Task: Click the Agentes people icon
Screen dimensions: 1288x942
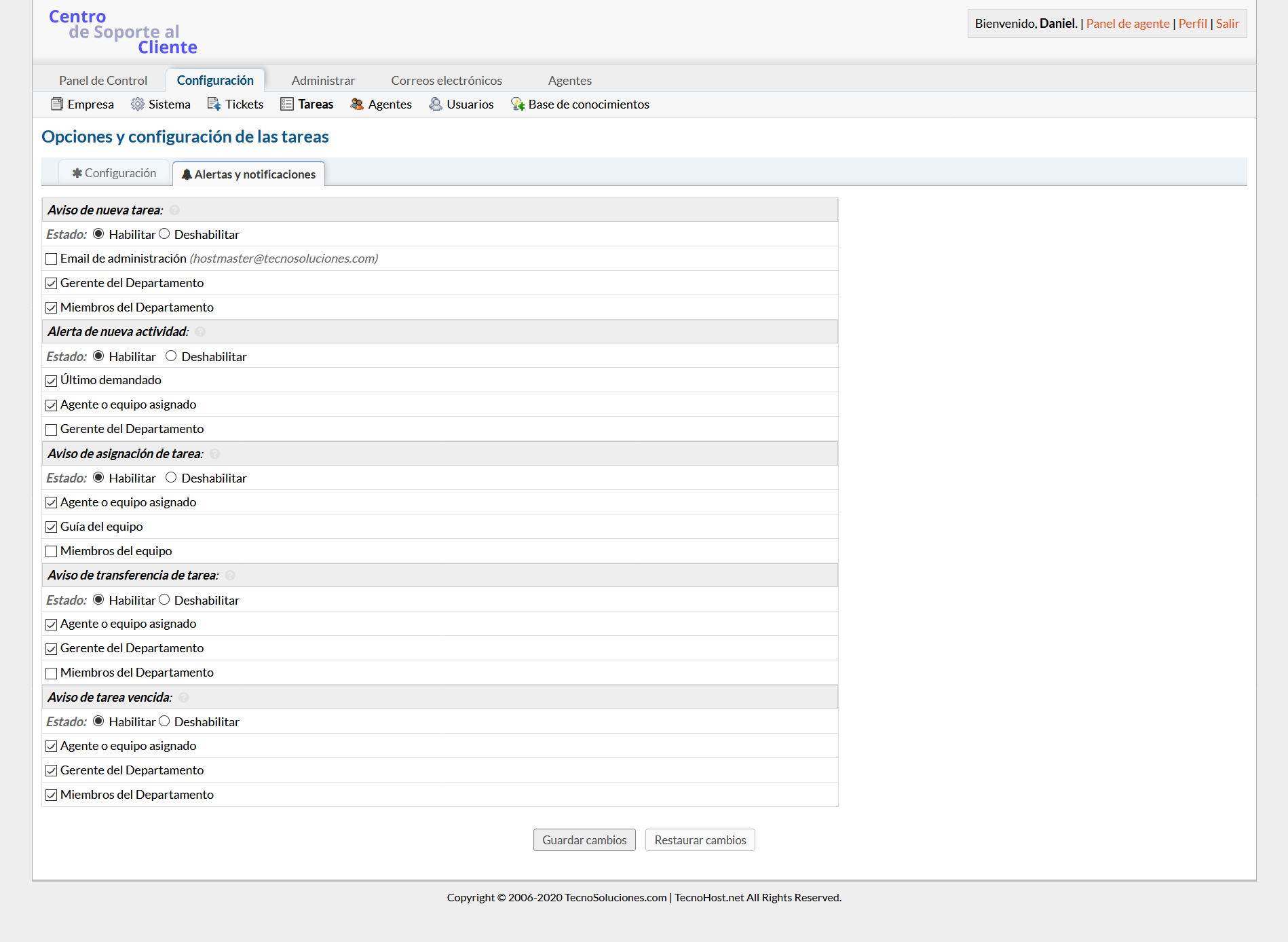Action: click(x=357, y=104)
